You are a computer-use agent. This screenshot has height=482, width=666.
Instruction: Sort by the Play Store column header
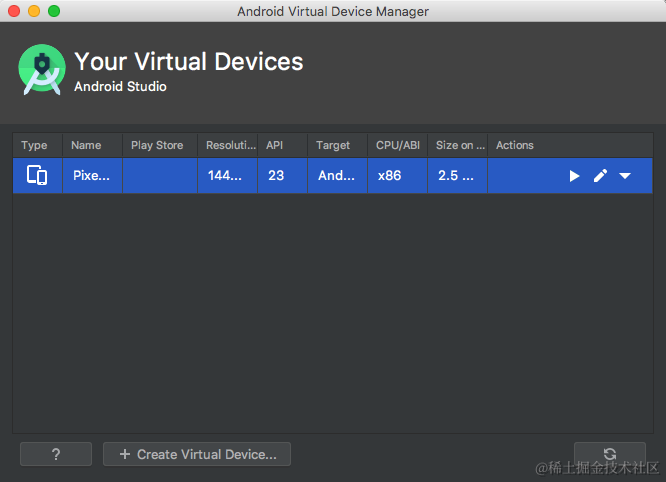point(160,145)
